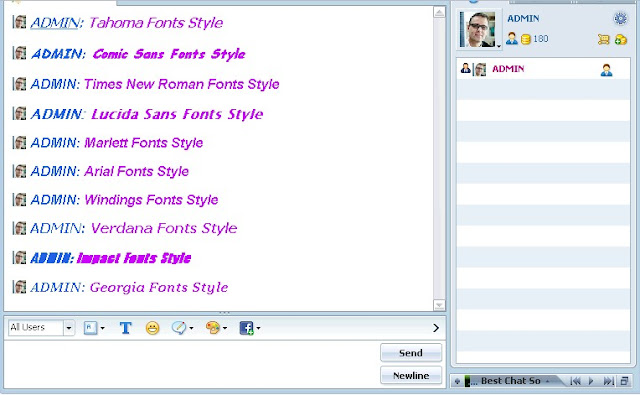Click the message mode icon beside All Users
This screenshot has width=640, height=395.
pos(90,328)
